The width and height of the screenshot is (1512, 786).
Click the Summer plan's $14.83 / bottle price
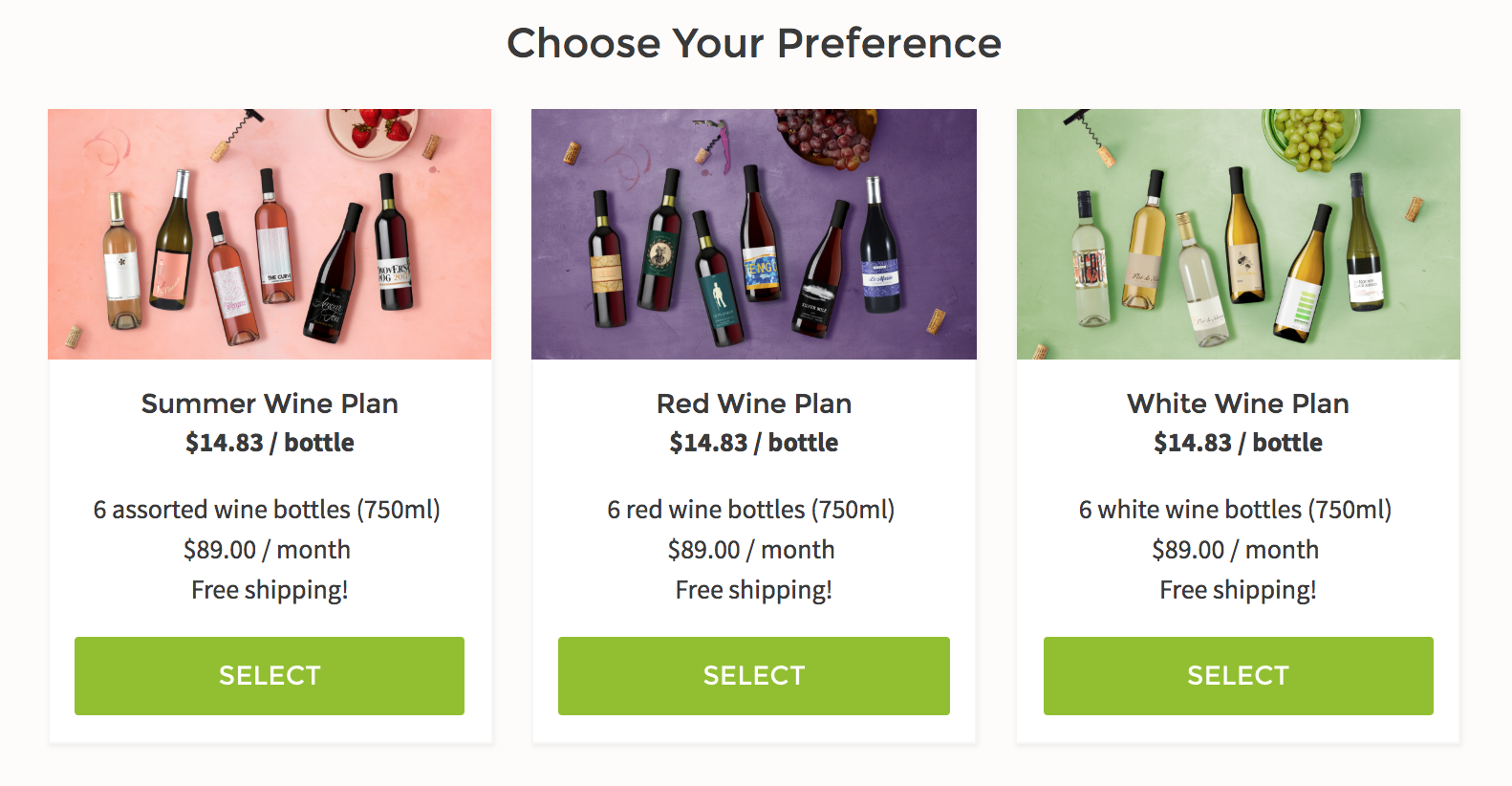(x=270, y=443)
